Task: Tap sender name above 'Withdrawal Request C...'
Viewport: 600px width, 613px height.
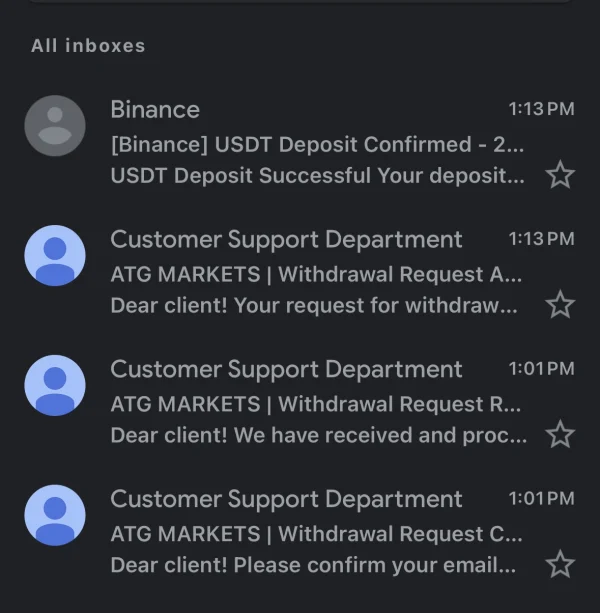Action: pyautogui.click(x=286, y=499)
